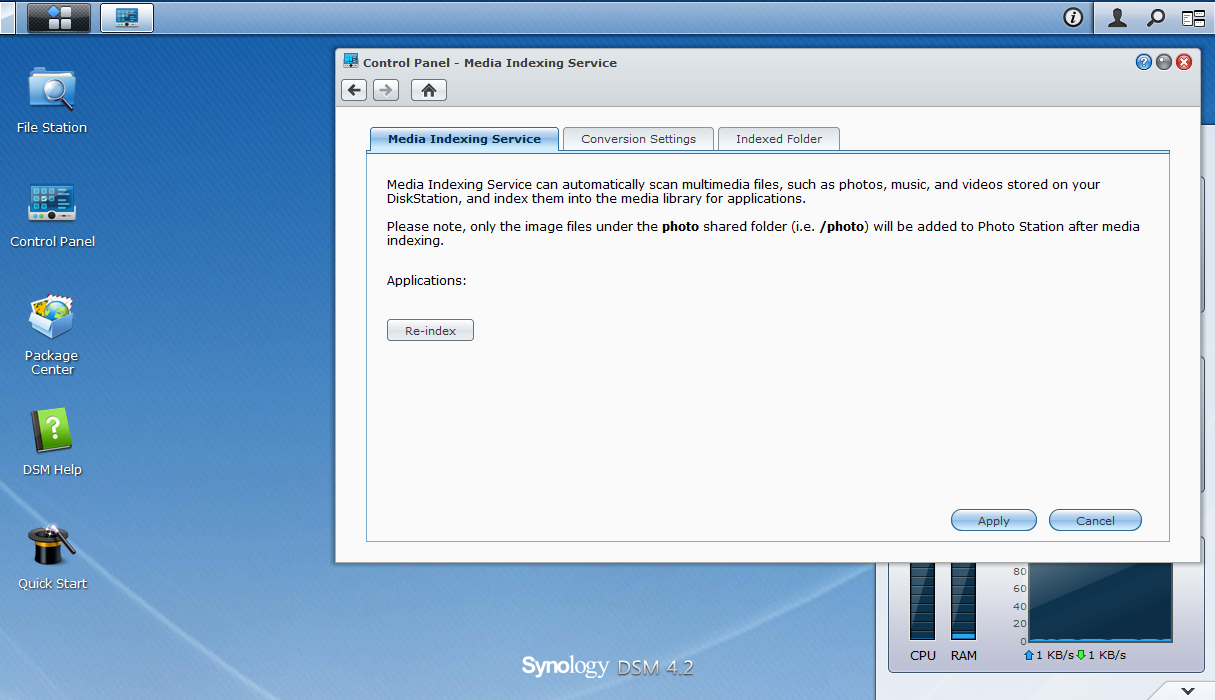The image size is (1215, 700).
Task: Open File Station desktop icon
Action: 52,100
